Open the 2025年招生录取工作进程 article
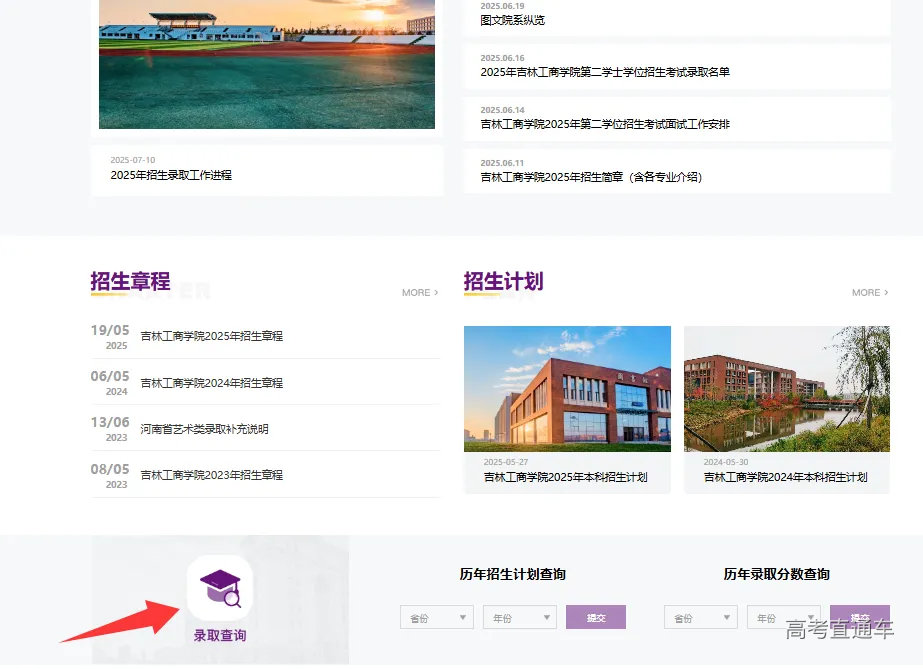Image resolution: width=923 pixels, height=669 pixels. [x=170, y=174]
